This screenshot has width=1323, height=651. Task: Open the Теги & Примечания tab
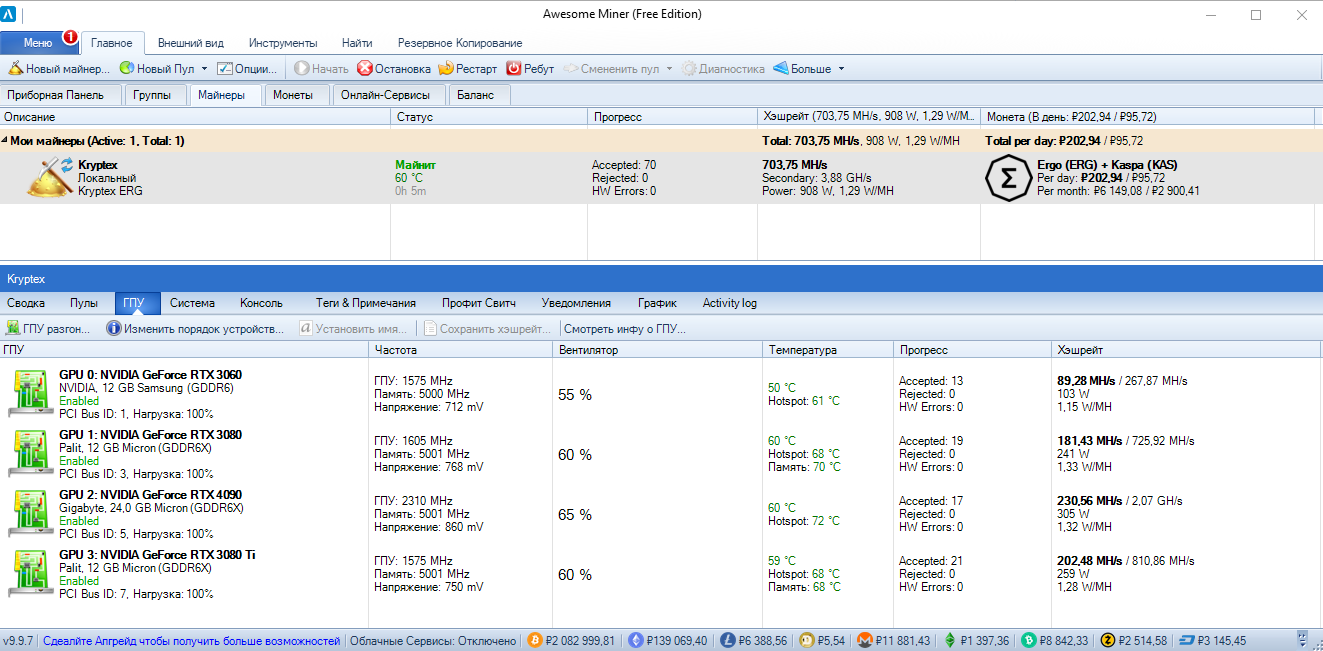pos(366,303)
